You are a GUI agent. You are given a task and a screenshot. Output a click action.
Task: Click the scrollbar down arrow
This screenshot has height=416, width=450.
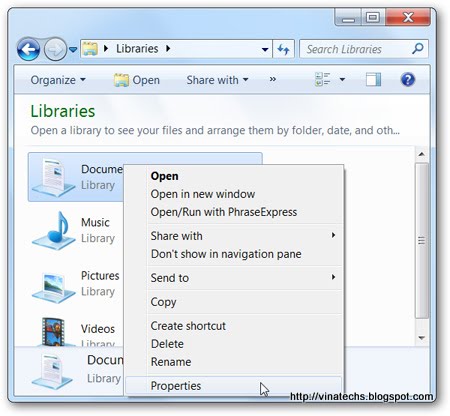click(421, 338)
